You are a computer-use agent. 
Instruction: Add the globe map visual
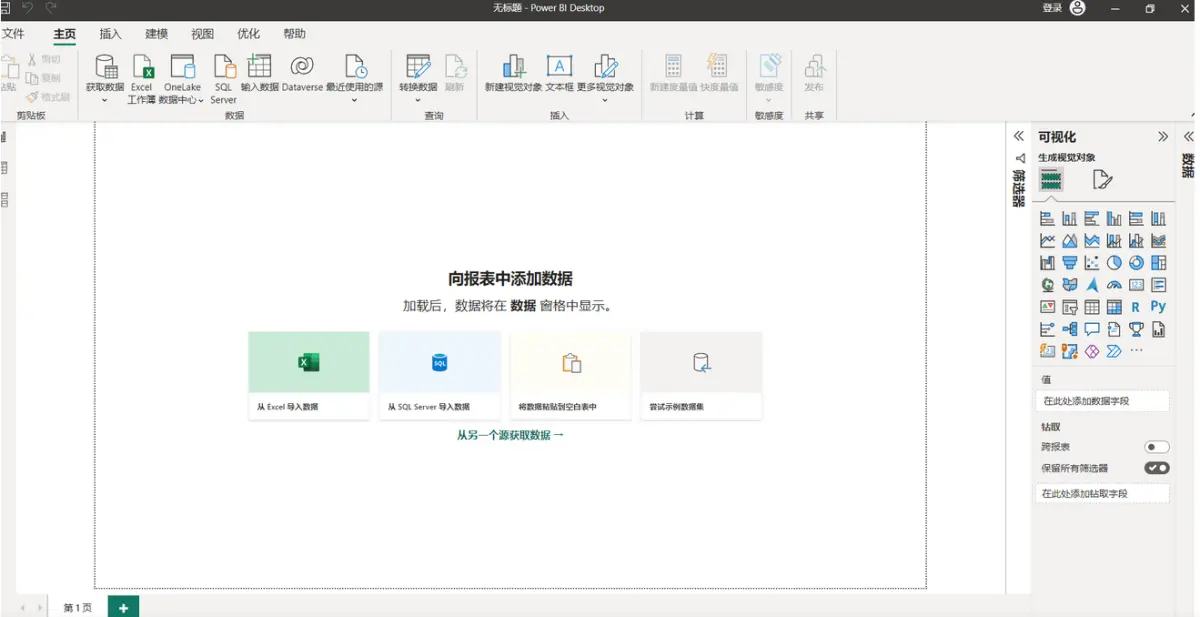(1047, 285)
